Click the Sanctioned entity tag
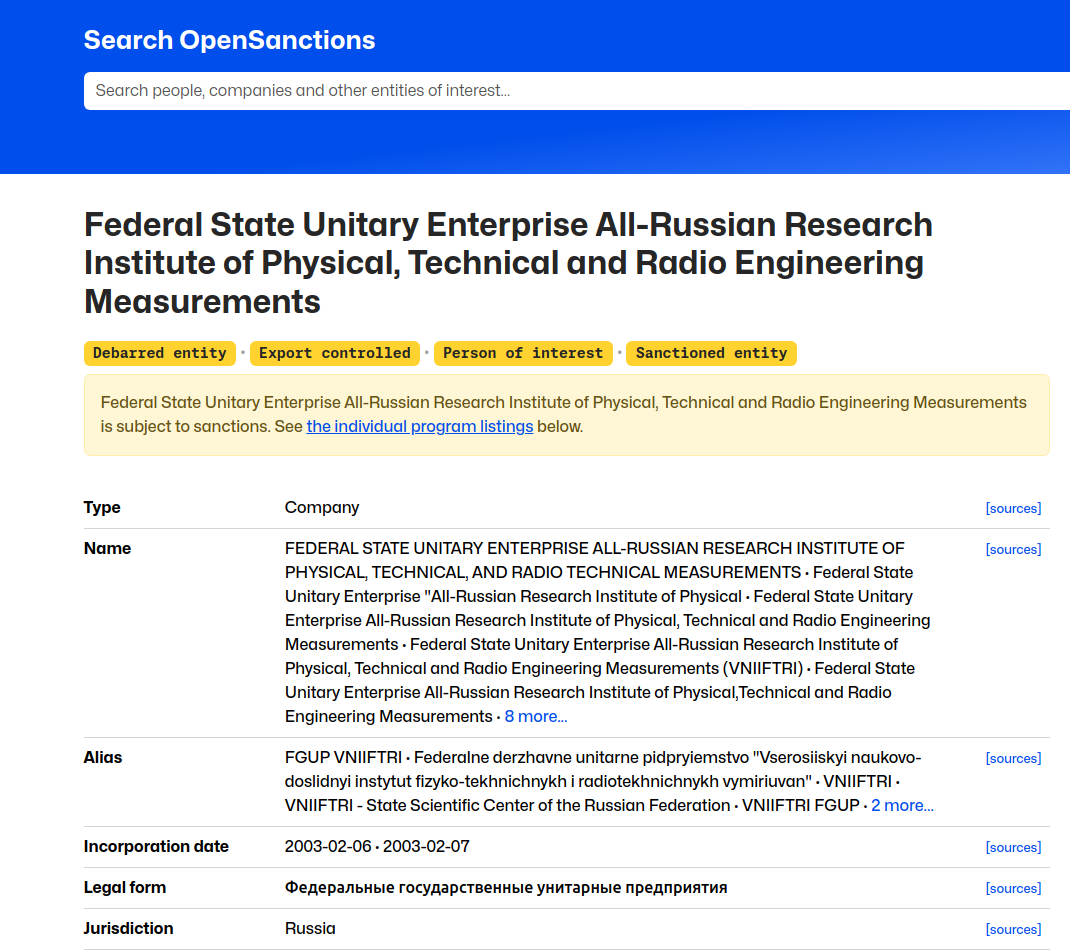This screenshot has height=950, width=1070. click(x=711, y=354)
